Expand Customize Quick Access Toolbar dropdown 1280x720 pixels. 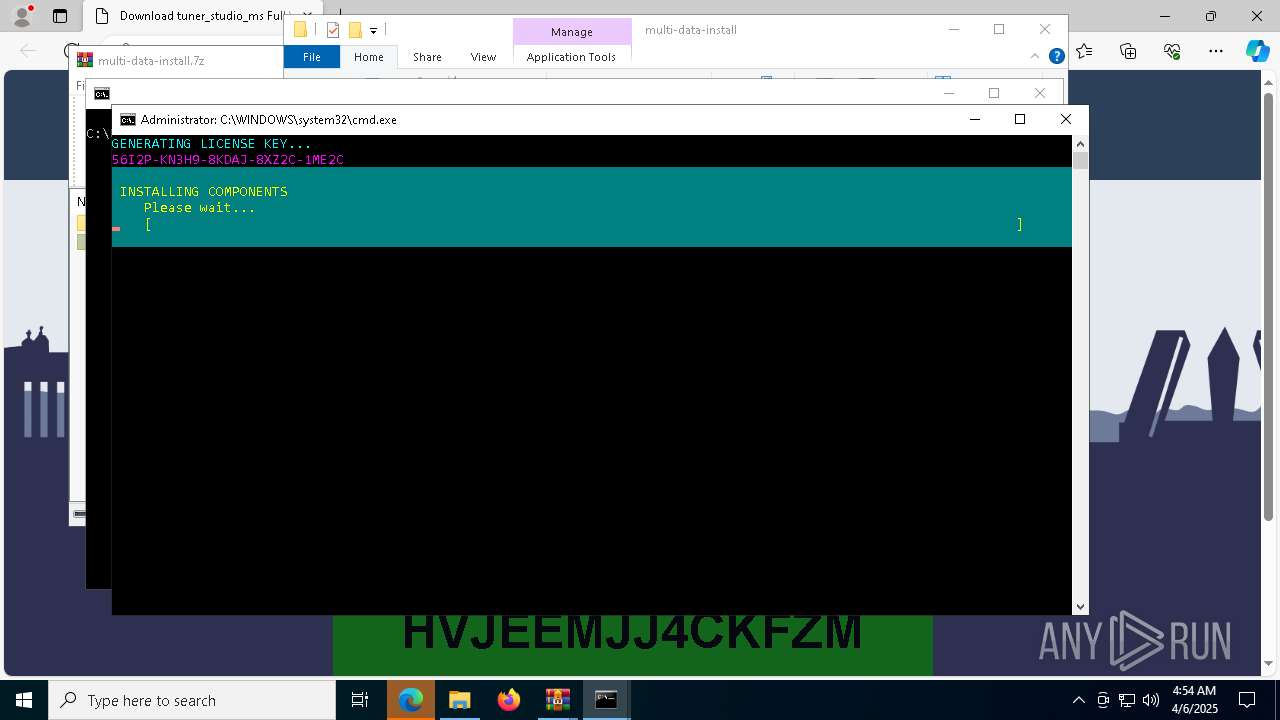[373, 31]
